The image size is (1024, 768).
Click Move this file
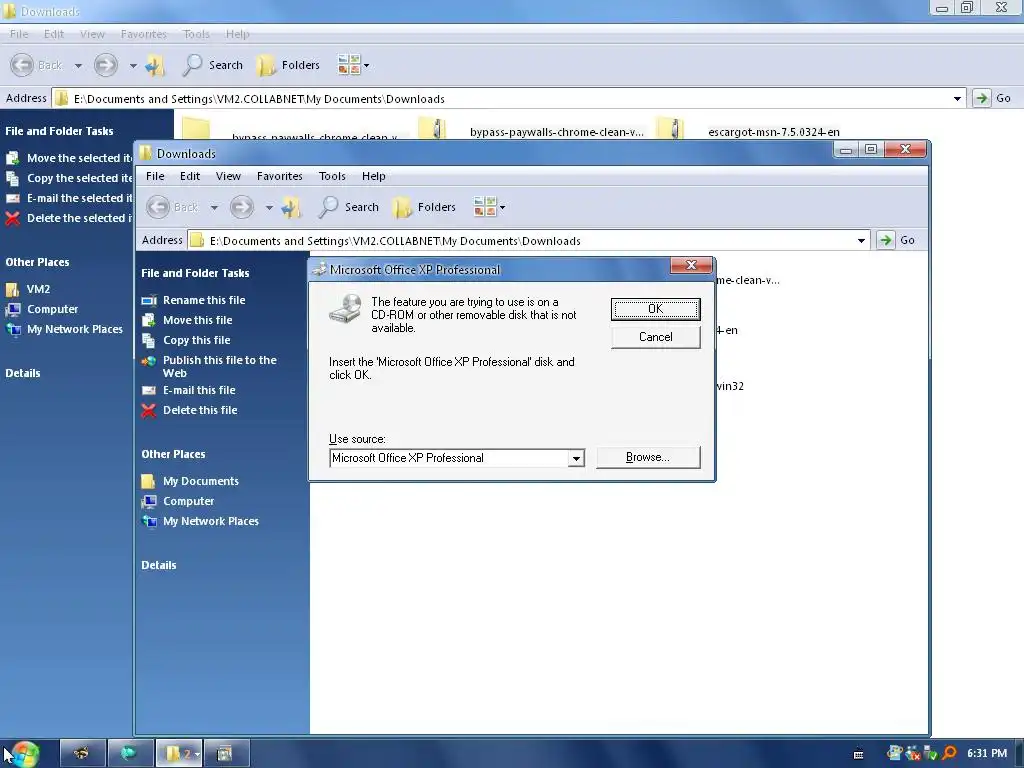click(197, 320)
